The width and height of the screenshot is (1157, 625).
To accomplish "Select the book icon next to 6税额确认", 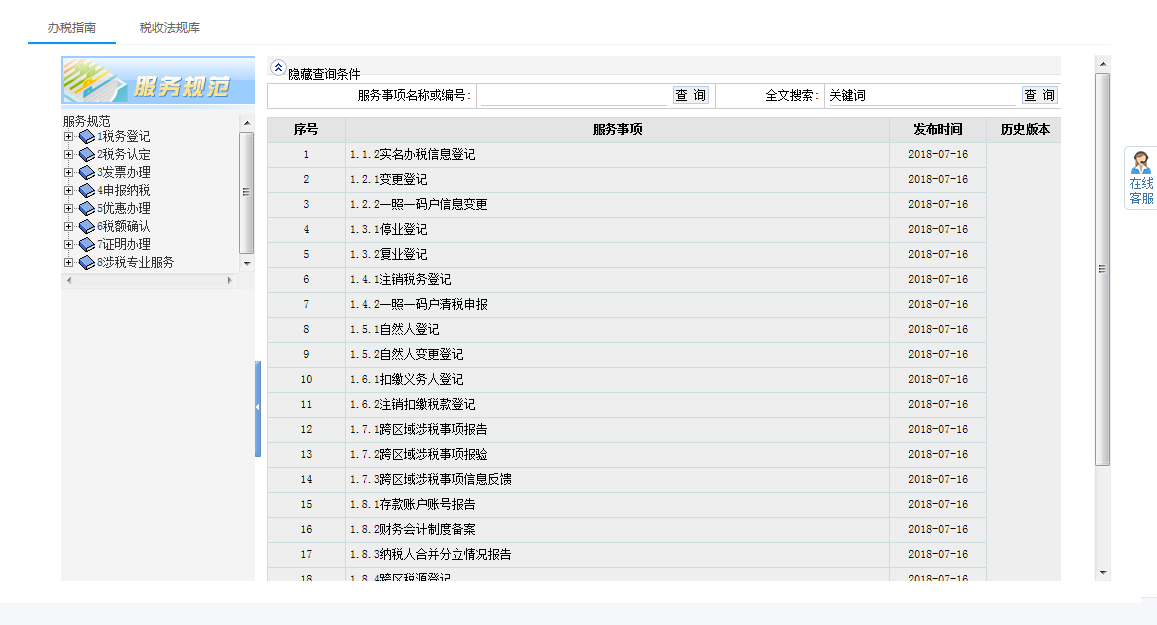I will pos(86,226).
